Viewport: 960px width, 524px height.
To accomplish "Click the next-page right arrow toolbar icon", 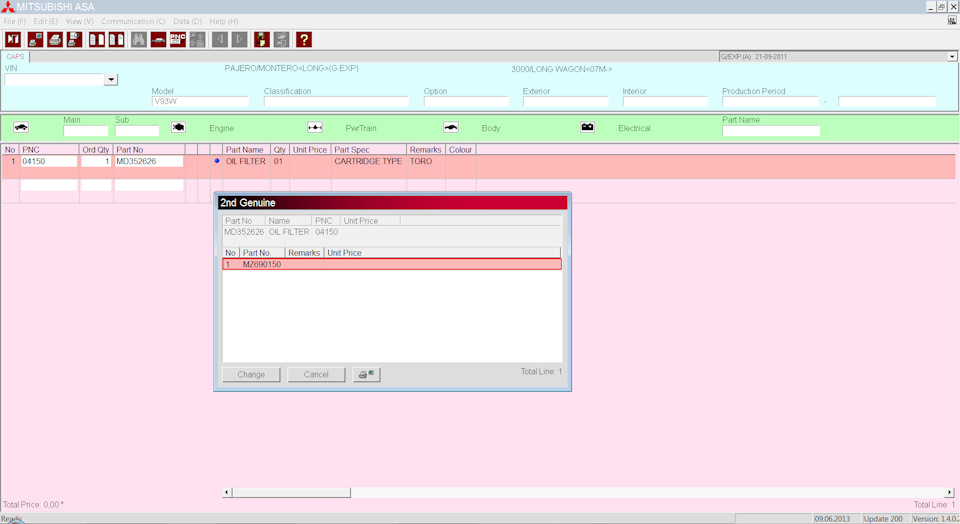I will click(x=239, y=40).
